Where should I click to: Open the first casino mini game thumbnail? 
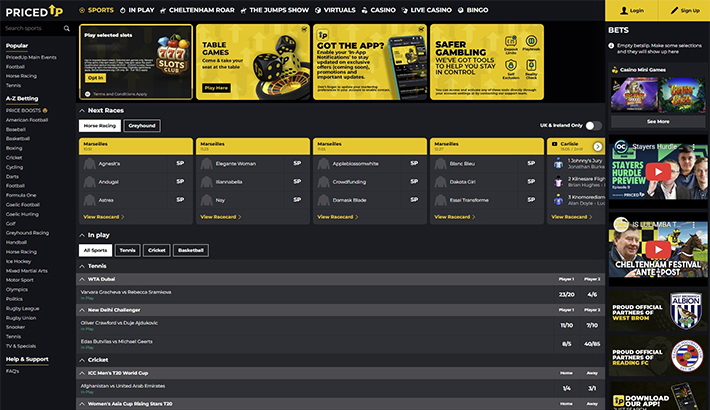coord(634,95)
